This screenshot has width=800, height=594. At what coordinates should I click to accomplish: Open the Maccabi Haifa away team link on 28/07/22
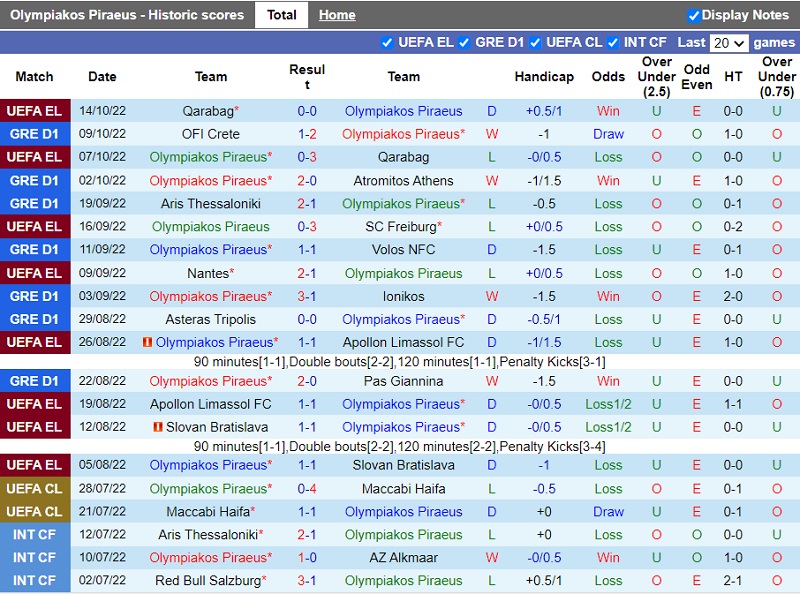[x=403, y=489]
